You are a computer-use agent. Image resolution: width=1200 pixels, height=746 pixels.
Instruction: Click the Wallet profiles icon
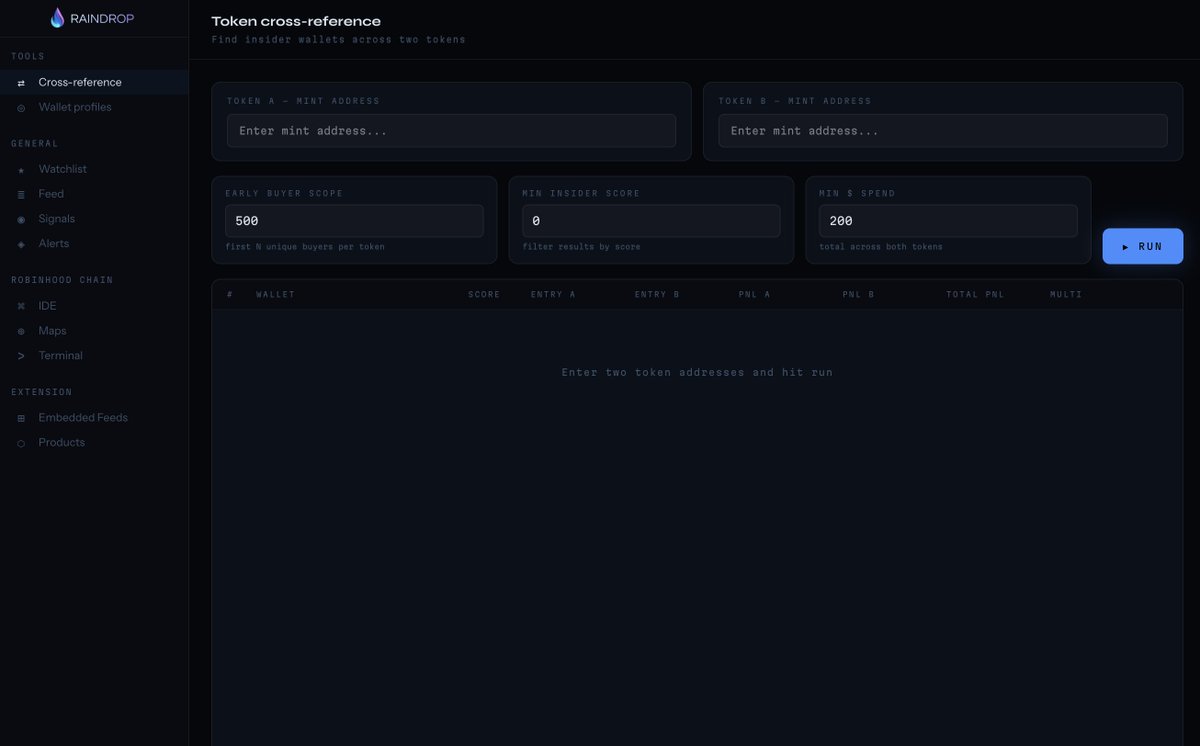tap(21, 108)
